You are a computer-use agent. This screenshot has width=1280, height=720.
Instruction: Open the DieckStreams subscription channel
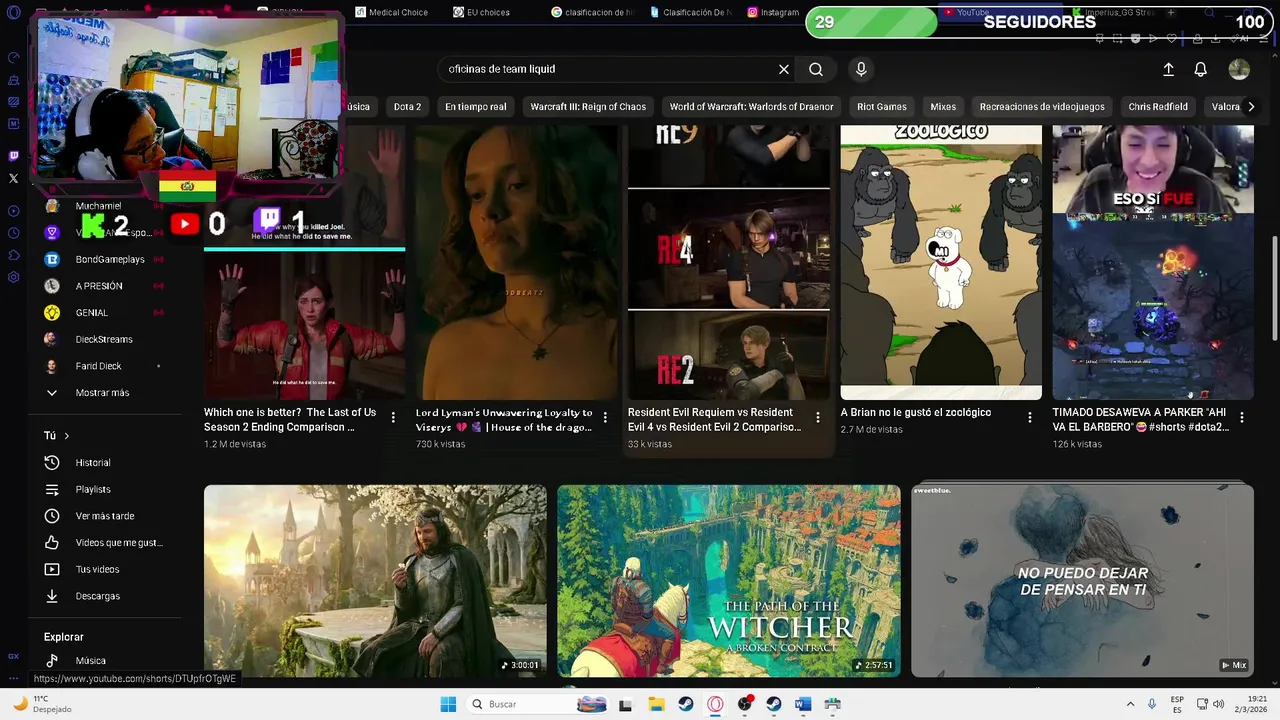(x=105, y=339)
